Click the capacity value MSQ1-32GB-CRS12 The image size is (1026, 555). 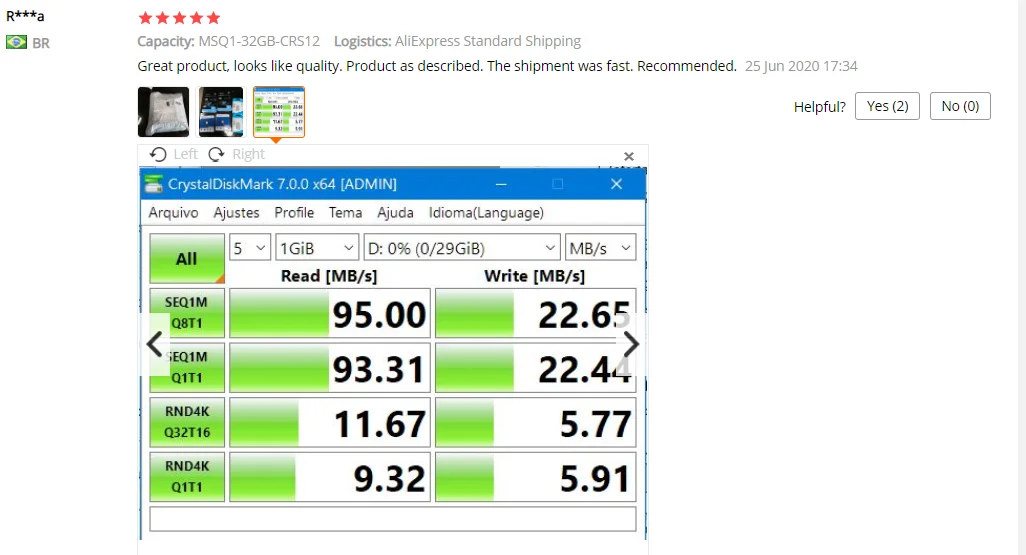point(259,41)
